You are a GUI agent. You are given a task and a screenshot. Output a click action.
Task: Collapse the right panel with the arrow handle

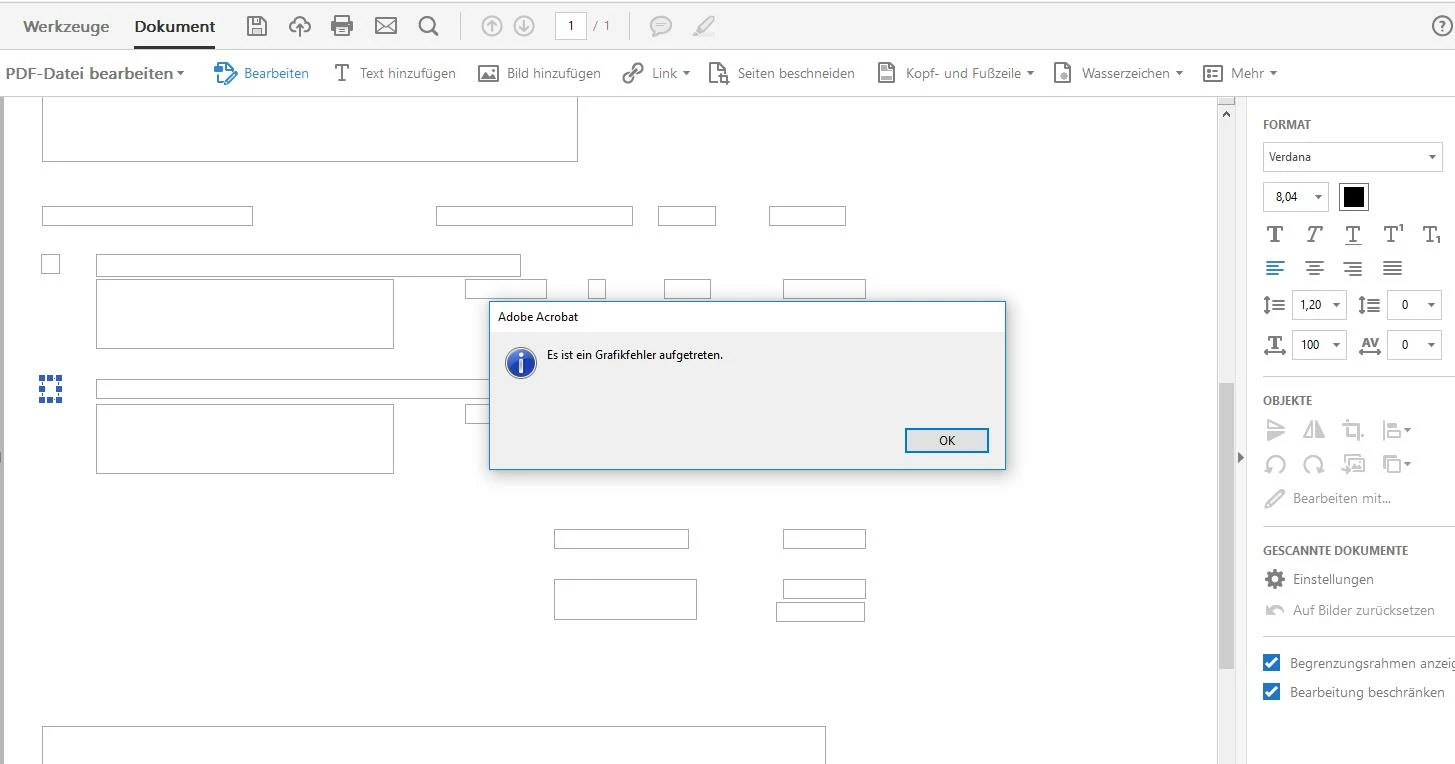pos(1240,457)
